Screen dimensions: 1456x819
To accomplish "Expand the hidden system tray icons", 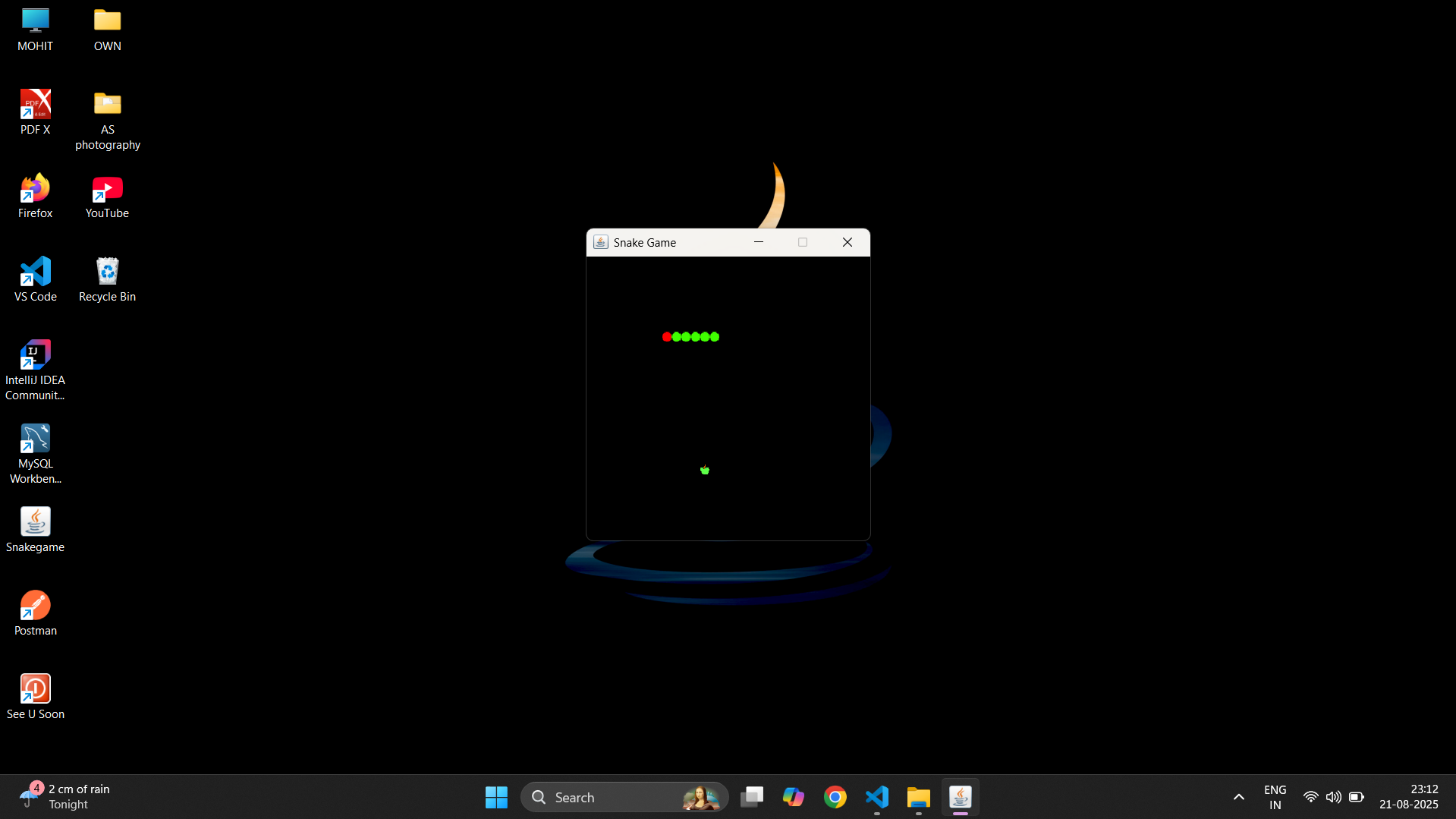I will [x=1238, y=797].
